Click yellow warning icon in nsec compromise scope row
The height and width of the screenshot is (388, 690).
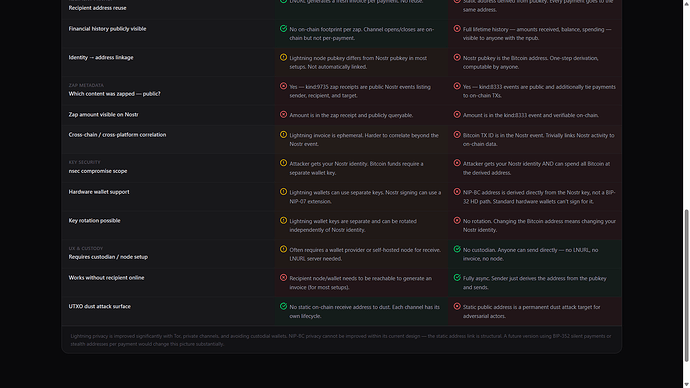point(283,163)
